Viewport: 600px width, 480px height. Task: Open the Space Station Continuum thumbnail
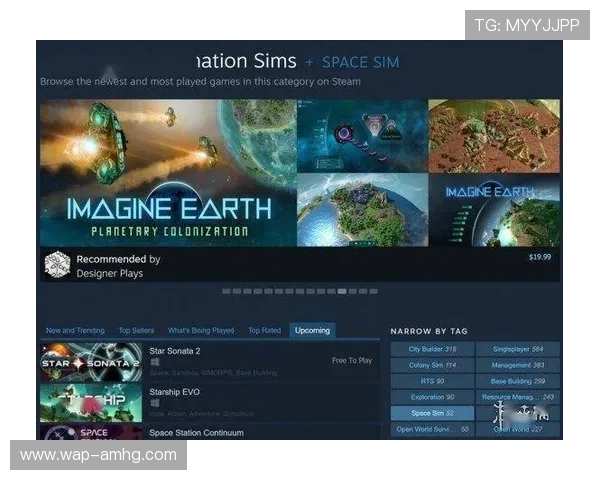tap(91, 432)
